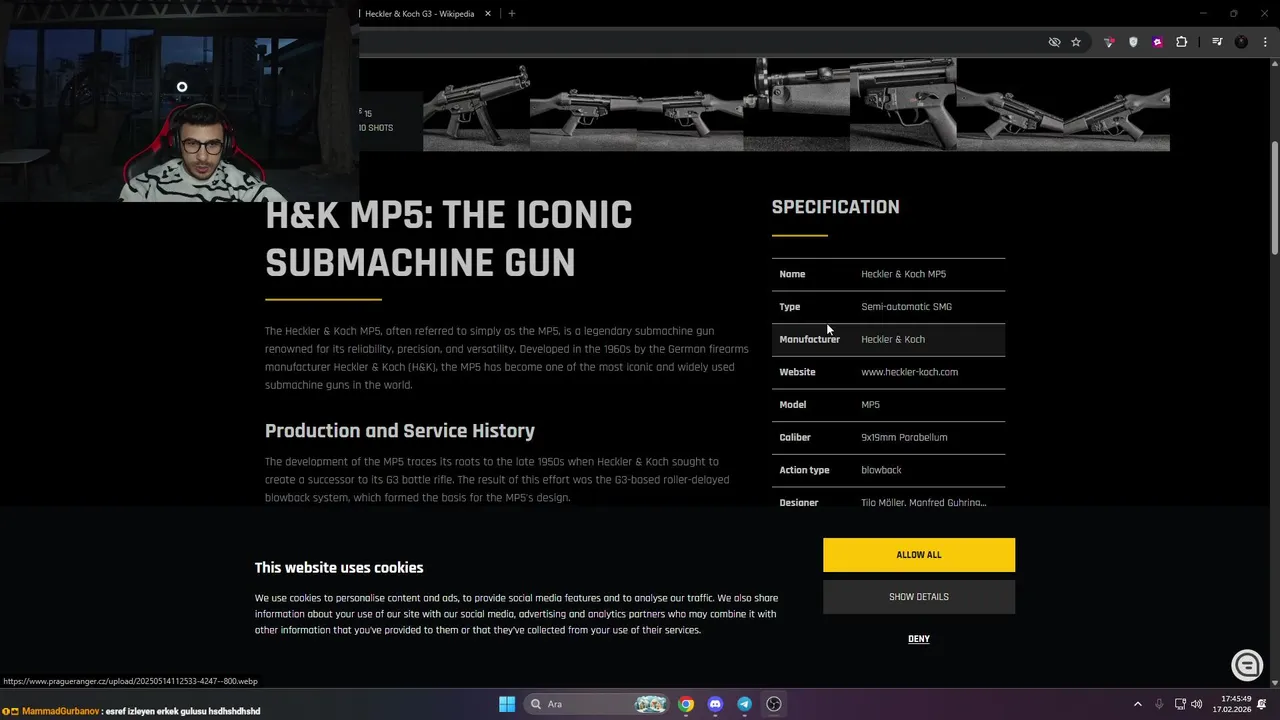Open the Windows Start menu
Image resolution: width=1280 pixels, height=720 pixels.
point(507,704)
